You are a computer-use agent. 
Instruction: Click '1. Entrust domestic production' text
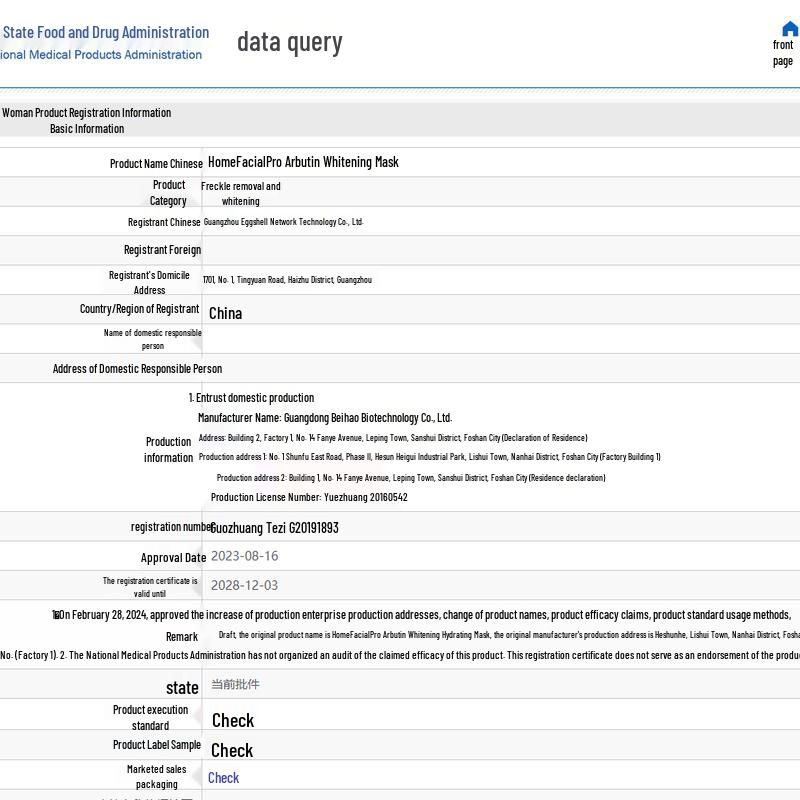coord(252,397)
